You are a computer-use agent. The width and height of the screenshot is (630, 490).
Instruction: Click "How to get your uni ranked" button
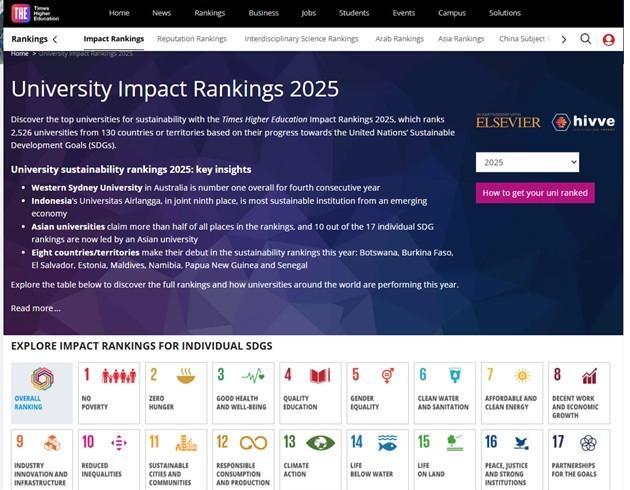click(535, 193)
